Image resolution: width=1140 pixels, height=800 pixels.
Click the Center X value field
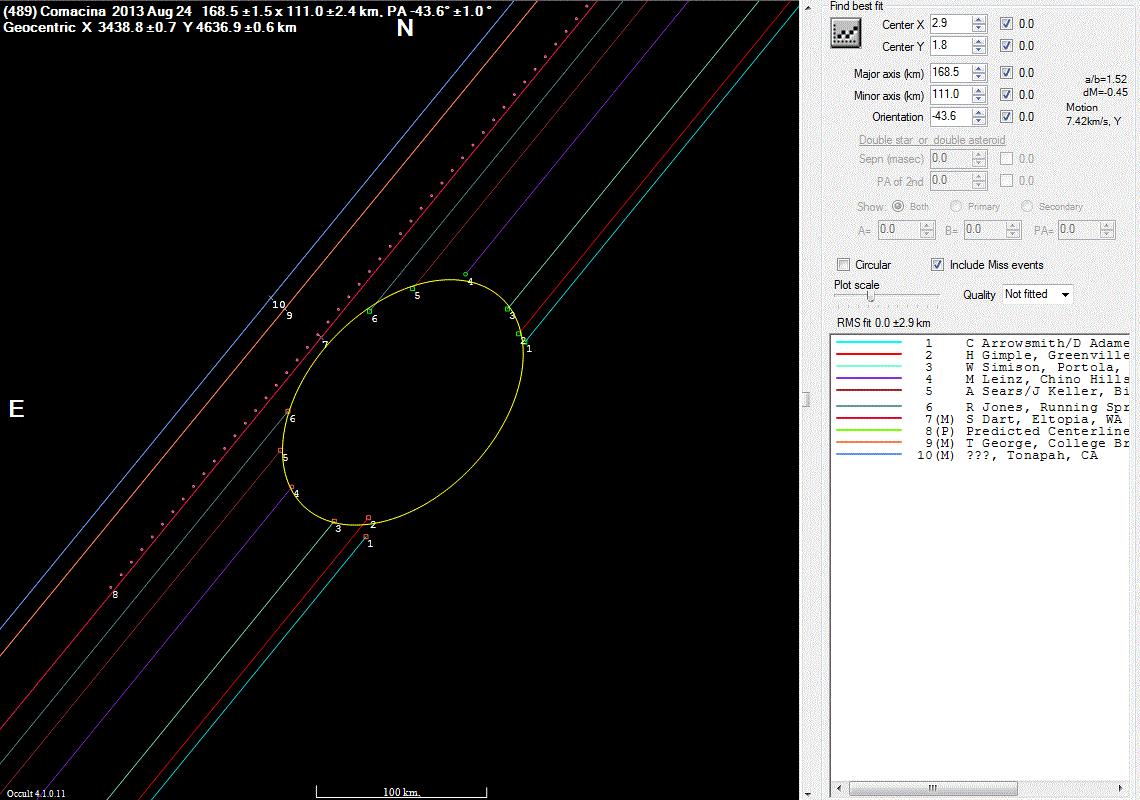click(951, 24)
